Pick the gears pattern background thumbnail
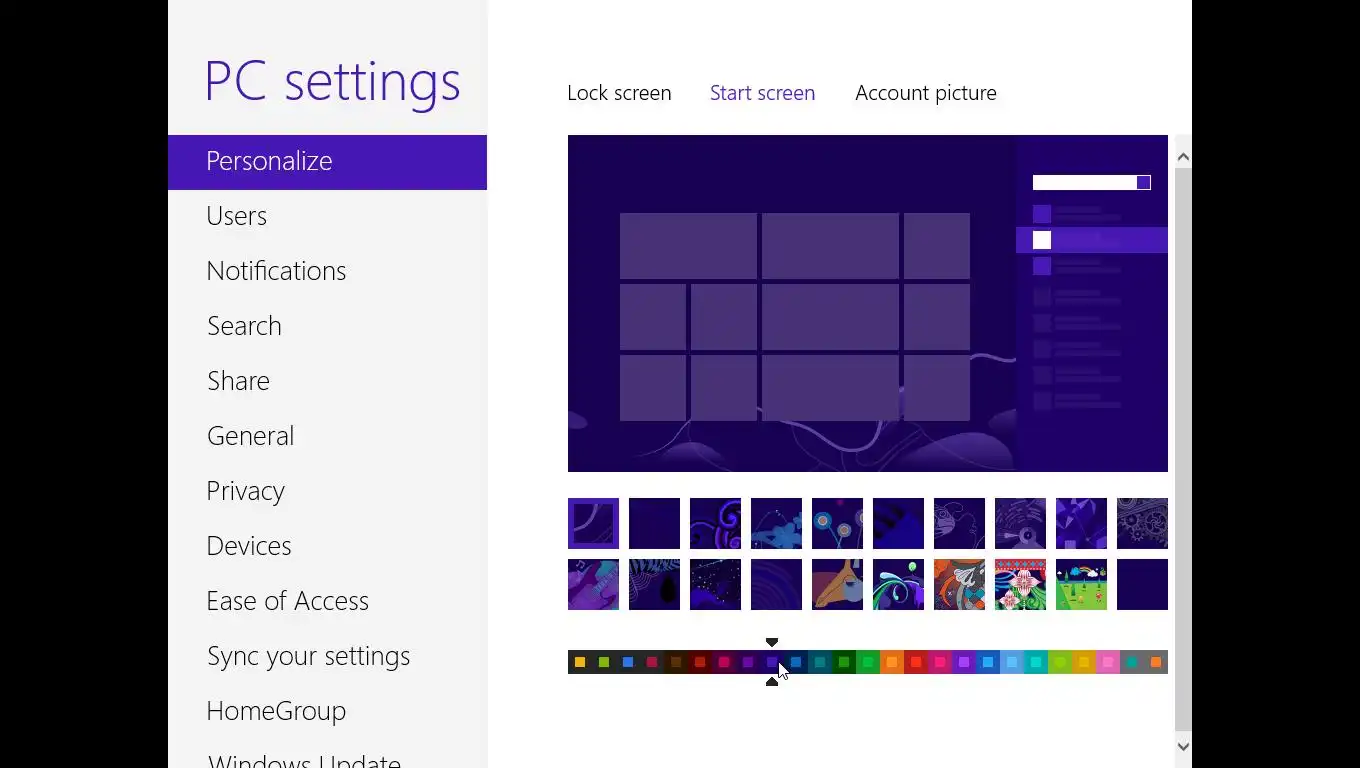The height and width of the screenshot is (768, 1360). click(x=1142, y=523)
